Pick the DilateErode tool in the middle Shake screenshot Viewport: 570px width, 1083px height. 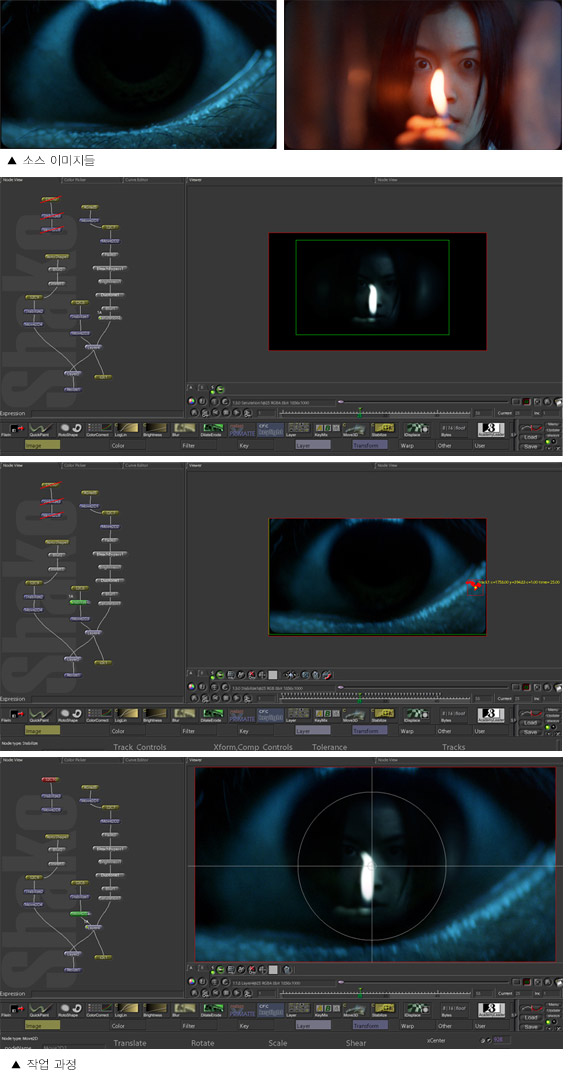pyautogui.click(x=211, y=714)
